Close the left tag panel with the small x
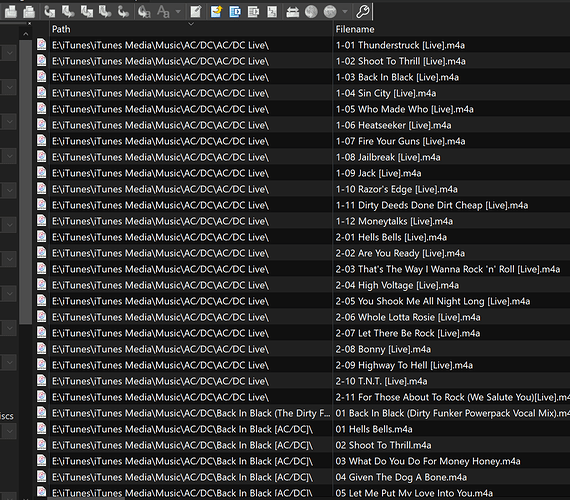 coord(29,24)
